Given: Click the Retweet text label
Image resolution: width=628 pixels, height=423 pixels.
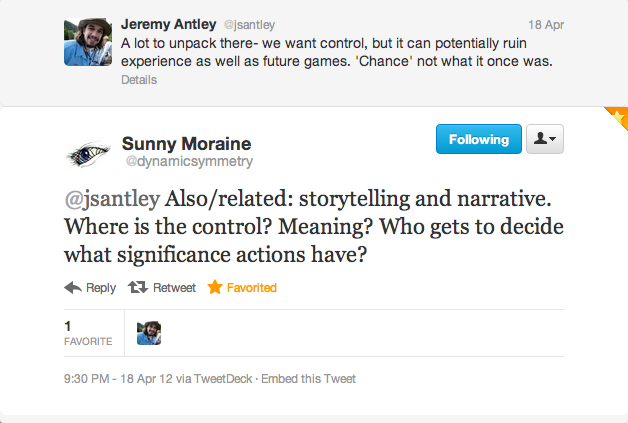Looking at the screenshot, I should point(174,288).
